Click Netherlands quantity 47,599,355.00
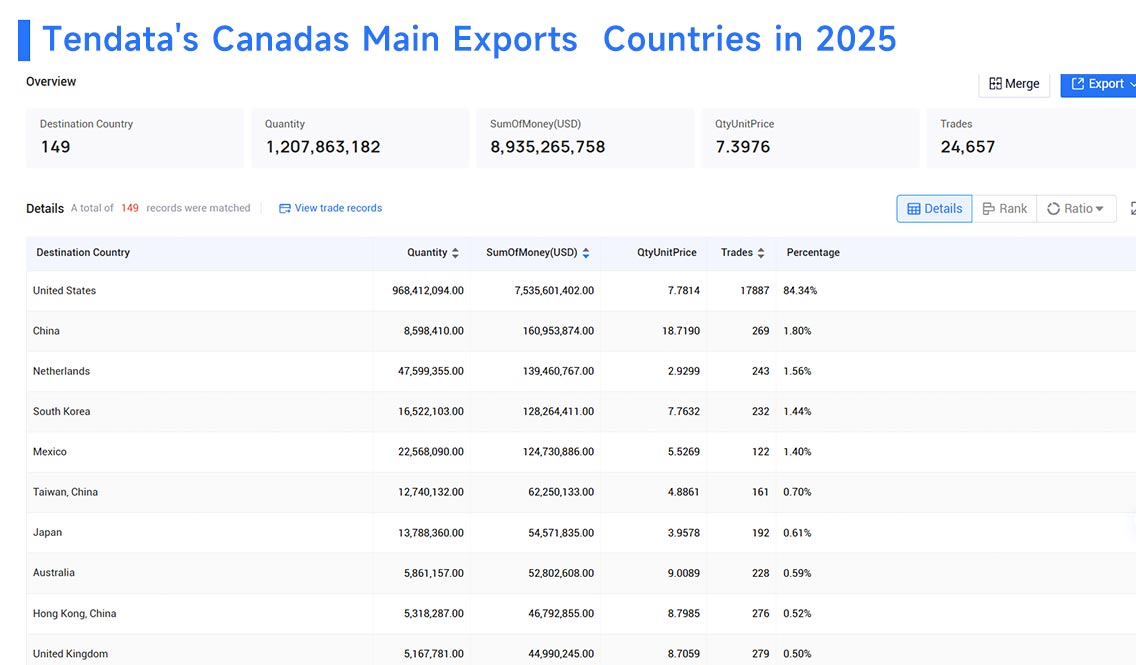1136x665 pixels. click(430, 371)
